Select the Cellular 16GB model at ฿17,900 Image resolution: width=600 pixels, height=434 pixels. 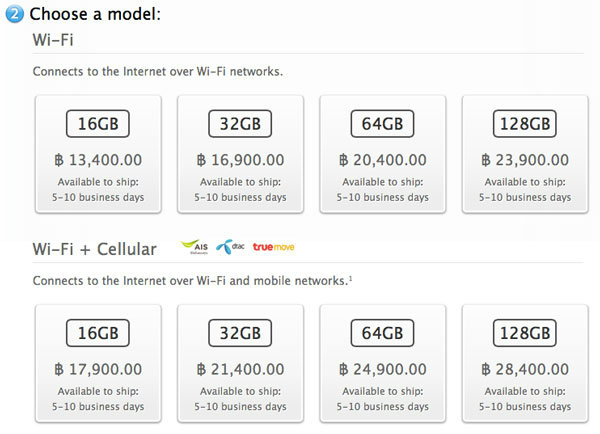98,364
